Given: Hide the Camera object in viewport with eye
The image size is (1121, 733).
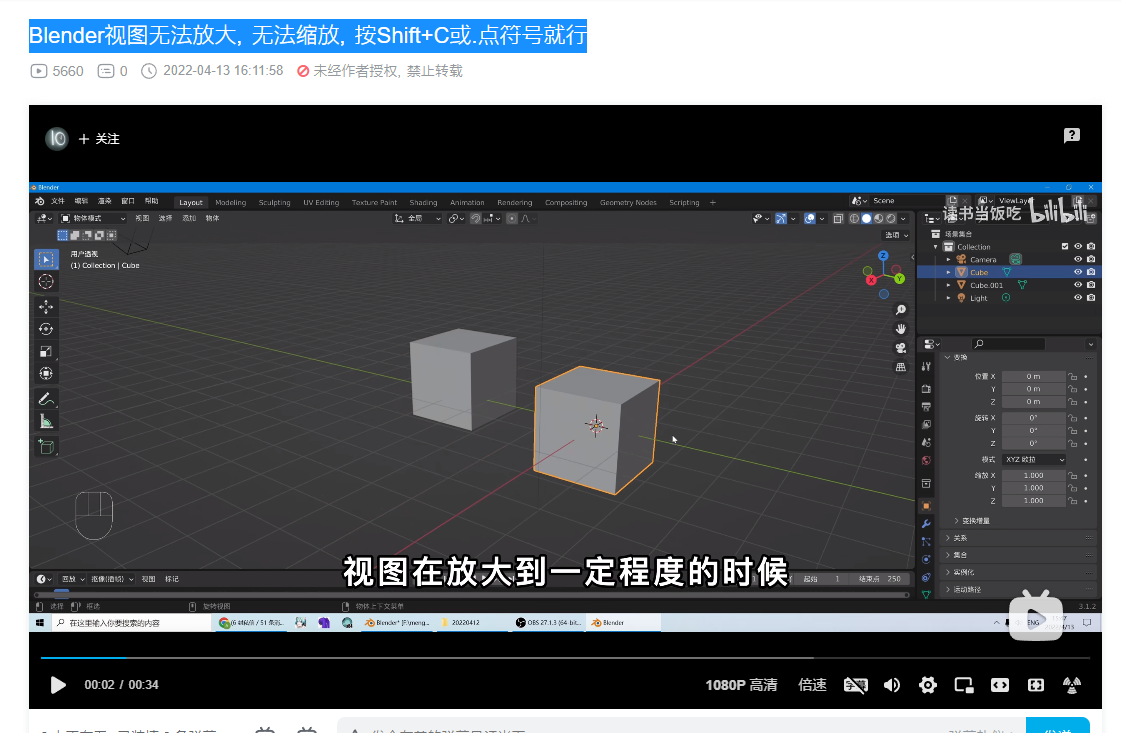Looking at the screenshot, I should [x=1078, y=259].
